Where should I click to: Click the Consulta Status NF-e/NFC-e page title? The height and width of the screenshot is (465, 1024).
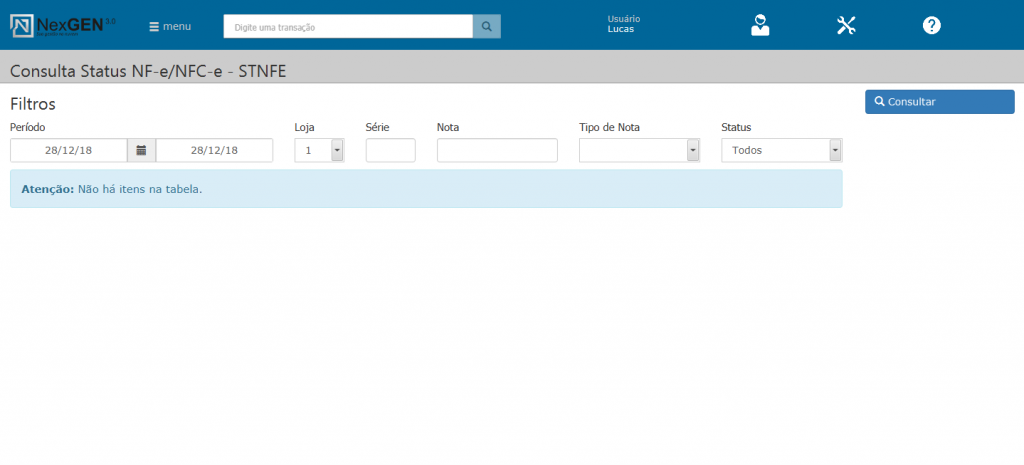click(148, 72)
